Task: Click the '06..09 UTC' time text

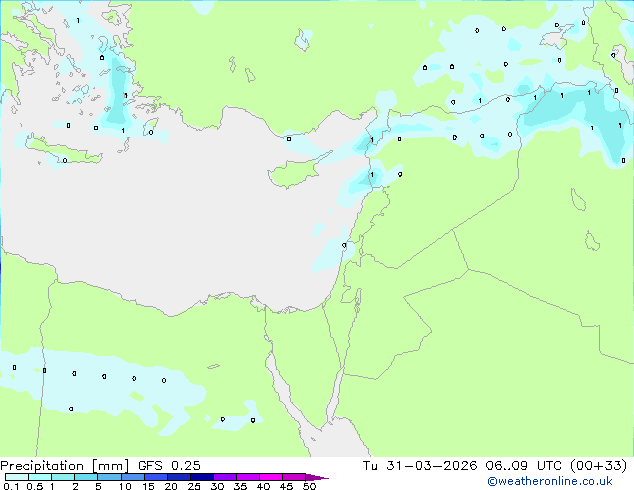Action: pos(524,466)
